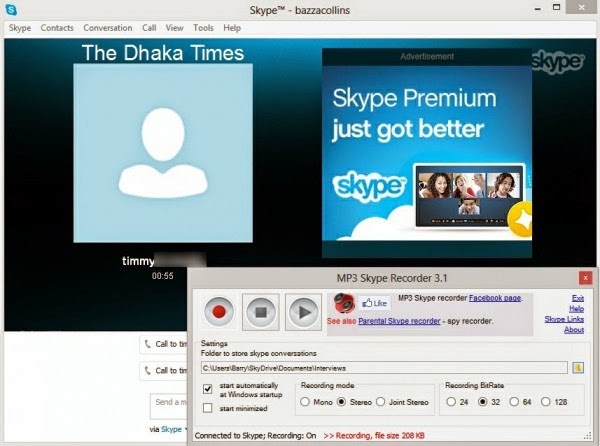The width and height of the screenshot is (600, 446).
Task: Click the Skype Premium advertisement banner
Action: tap(427, 153)
